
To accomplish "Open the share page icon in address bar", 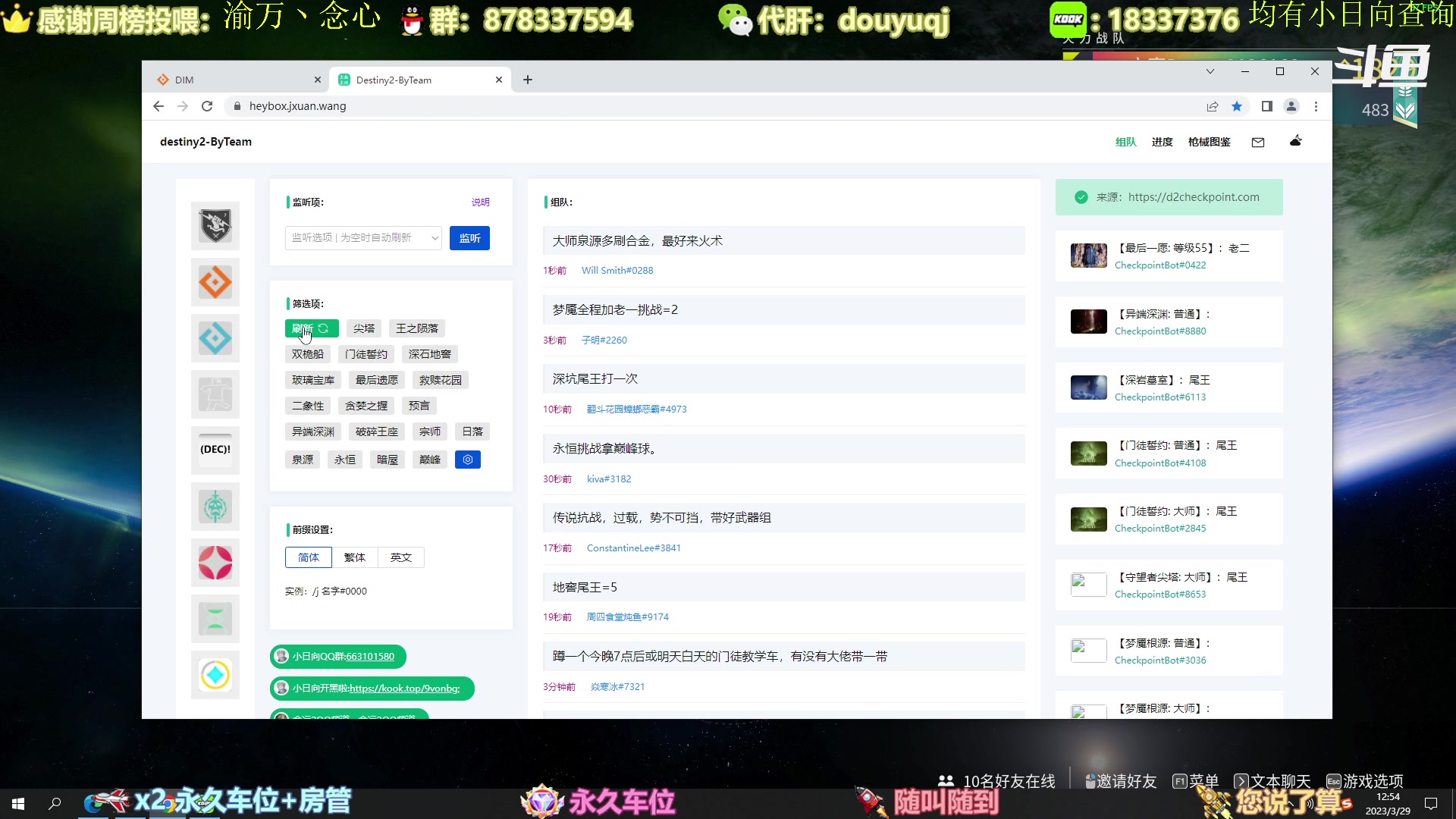I will (1213, 106).
